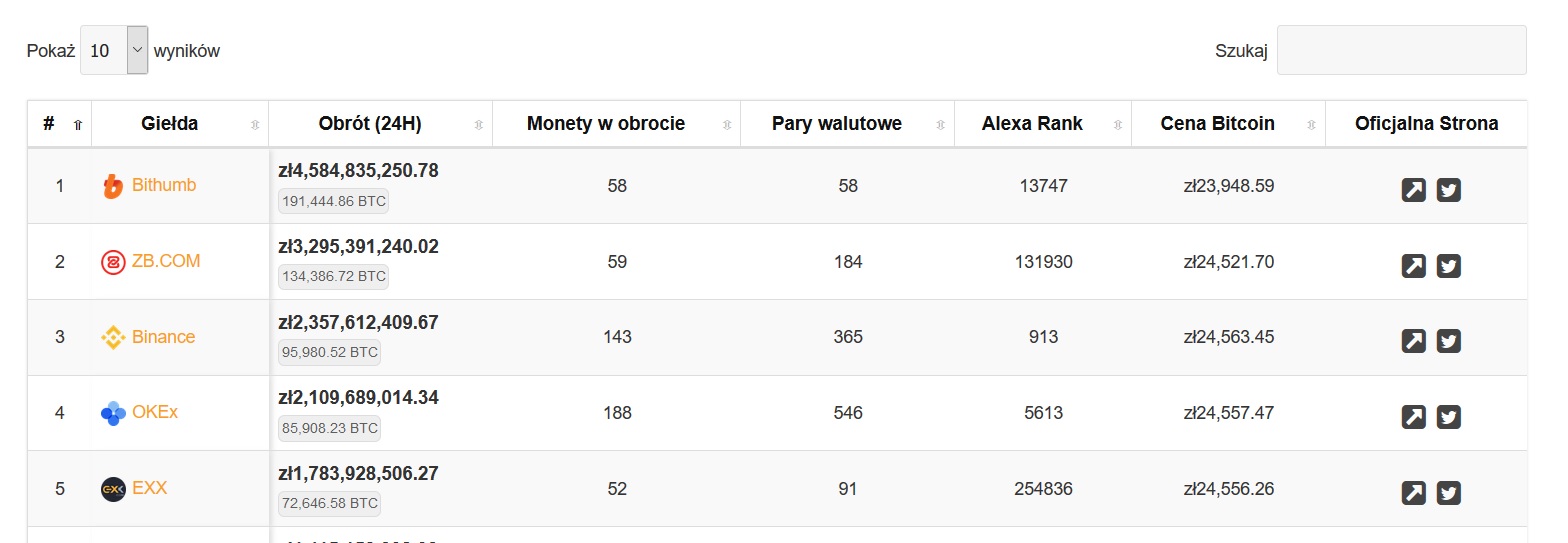The image size is (1568, 543).
Task: Click EXX external website arrow icon
Action: tap(1413, 493)
